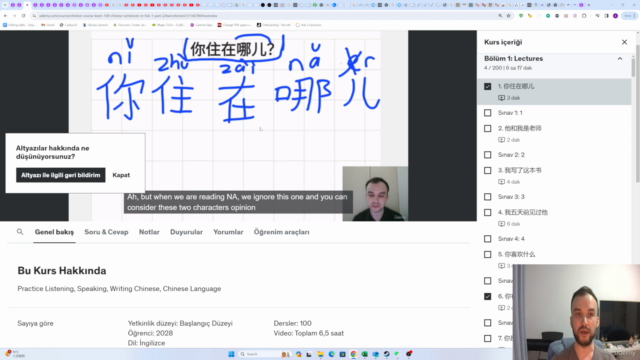The image size is (640, 360).
Task: Open the Windows Start menu
Action: (x=231, y=354)
